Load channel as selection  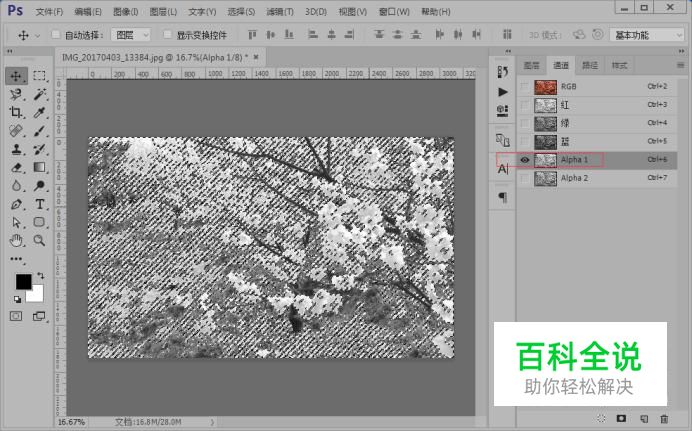coord(601,419)
